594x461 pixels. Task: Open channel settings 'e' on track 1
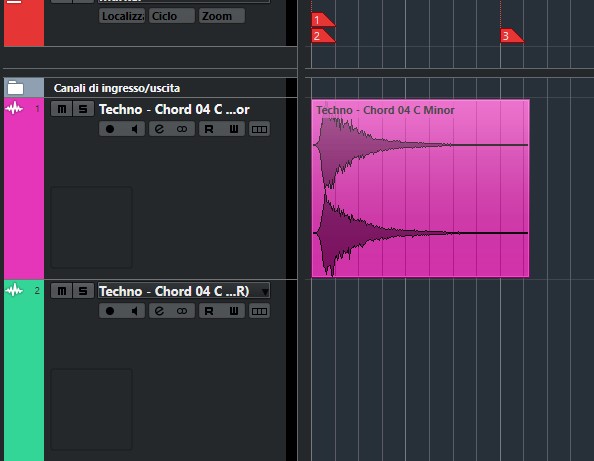click(159, 129)
